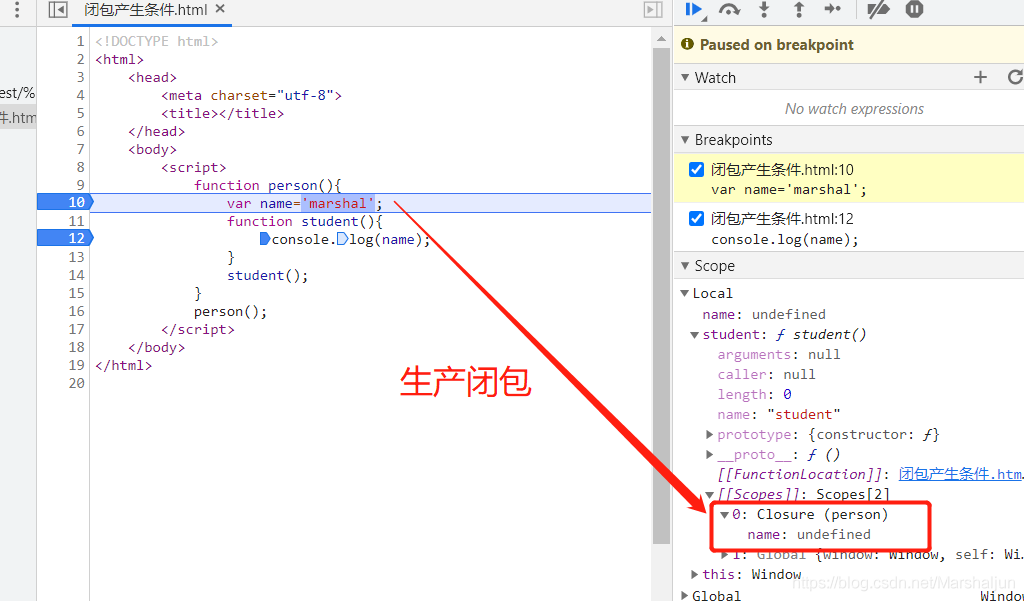Step into next function call
Image resolution: width=1024 pixels, height=601 pixels.
764,9
